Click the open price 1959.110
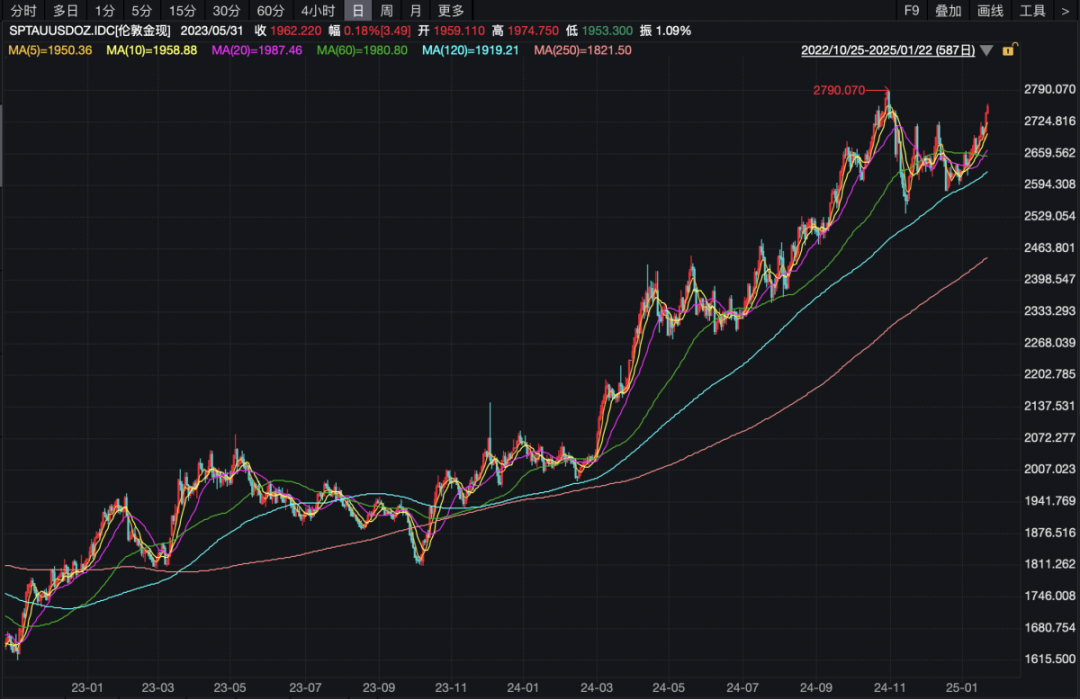 [459, 30]
